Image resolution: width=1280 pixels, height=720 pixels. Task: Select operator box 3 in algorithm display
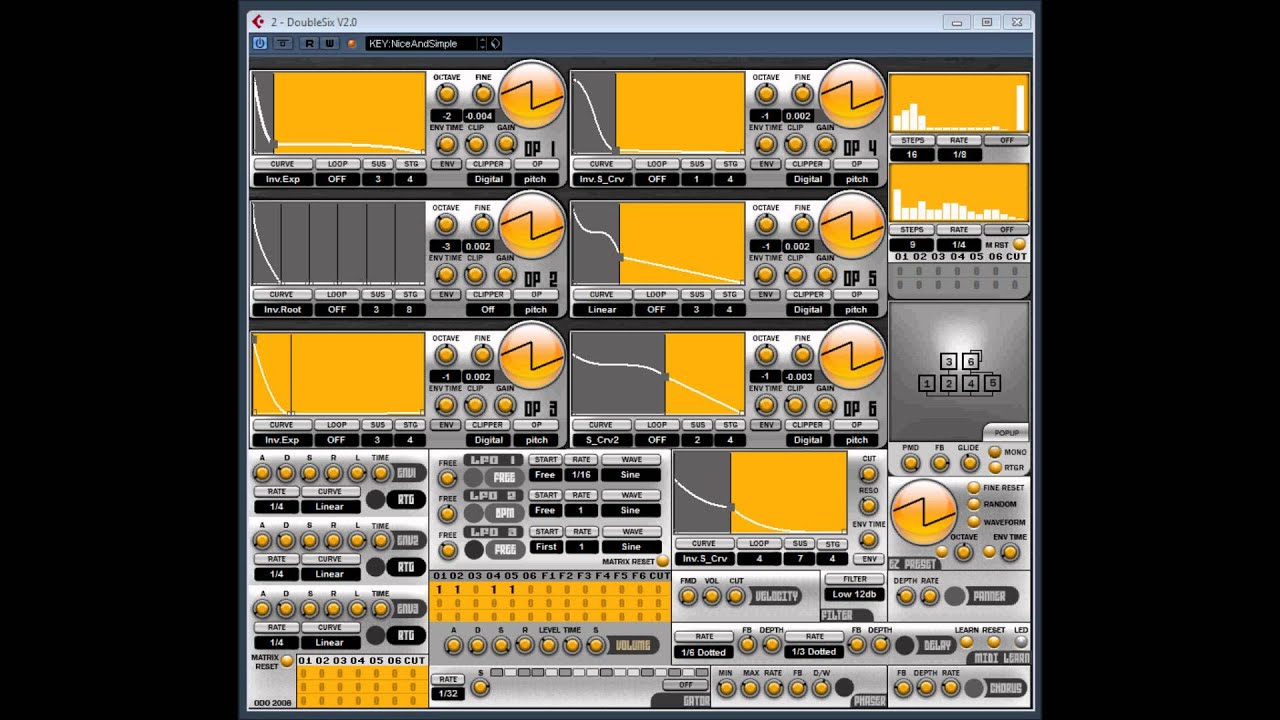[949, 362]
